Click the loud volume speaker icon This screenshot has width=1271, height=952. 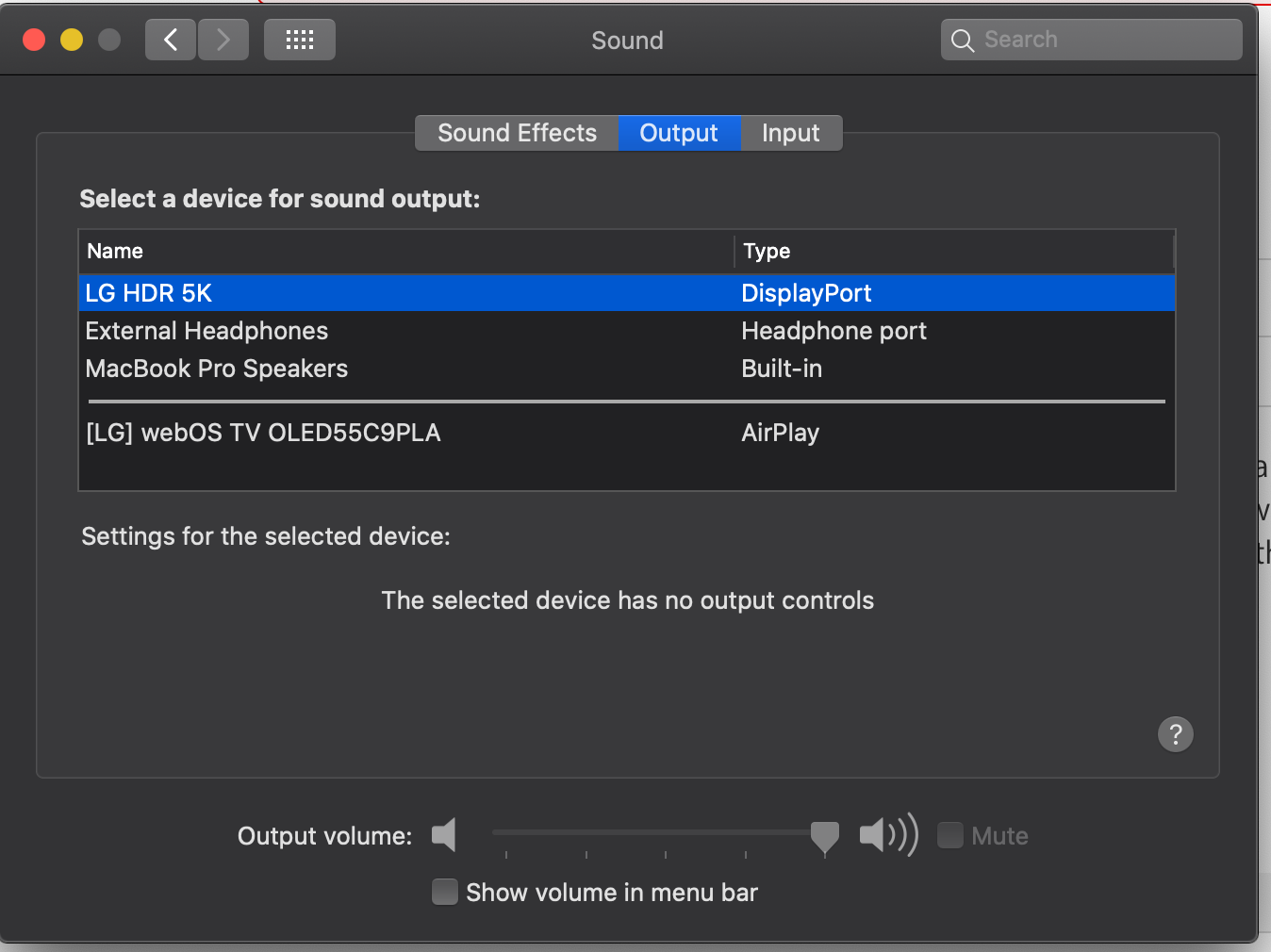point(888,835)
